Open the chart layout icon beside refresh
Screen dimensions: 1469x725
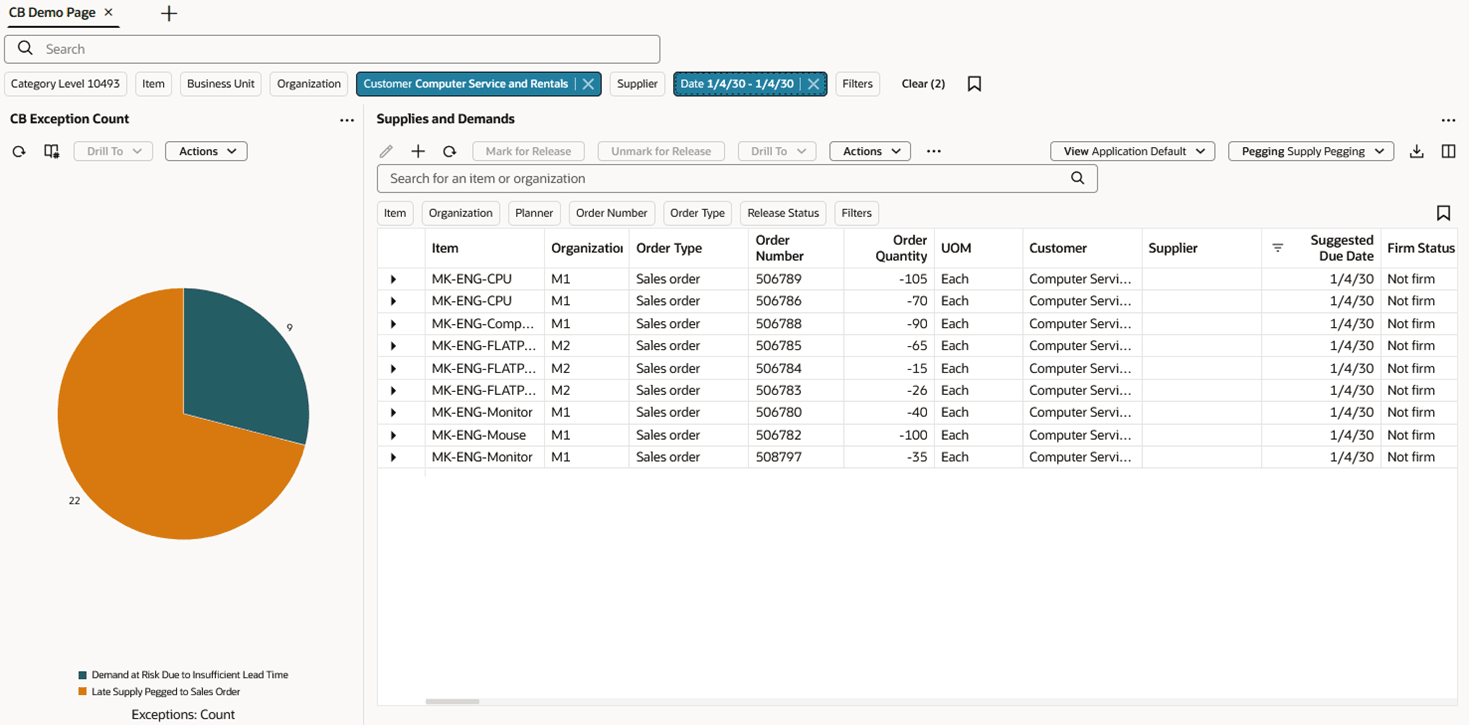pos(51,151)
